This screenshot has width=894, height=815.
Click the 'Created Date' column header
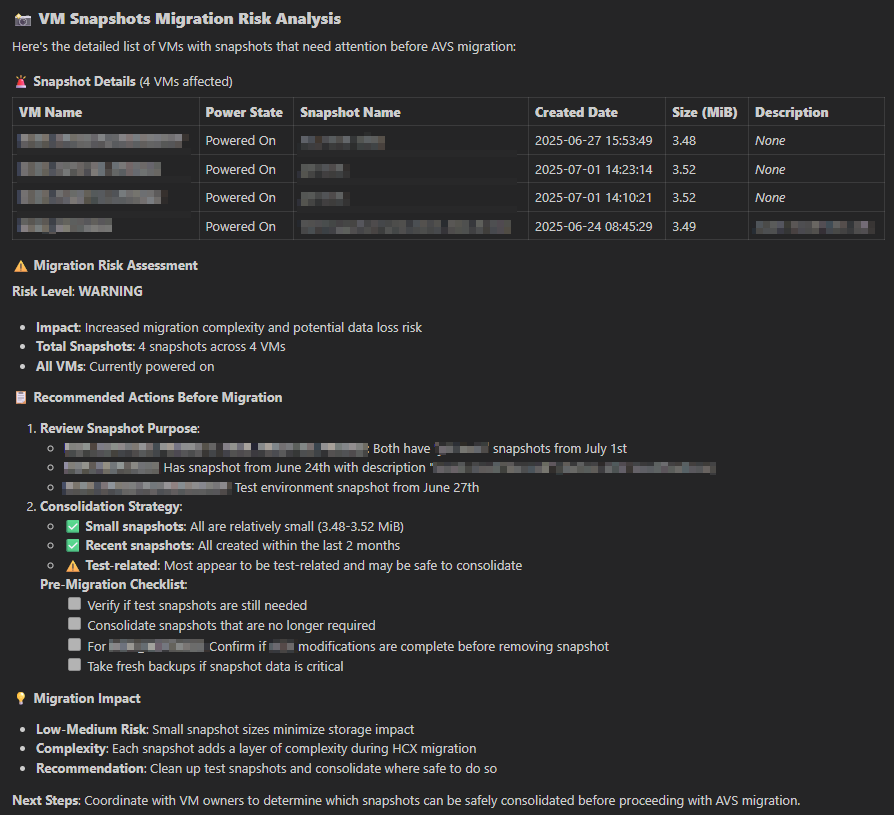coord(576,112)
